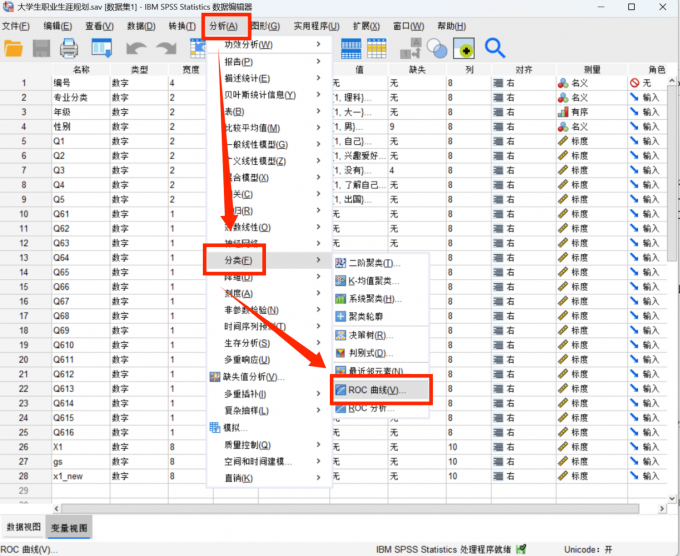Click the horizontal scrollbar at bottom

[x=350, y=508]
